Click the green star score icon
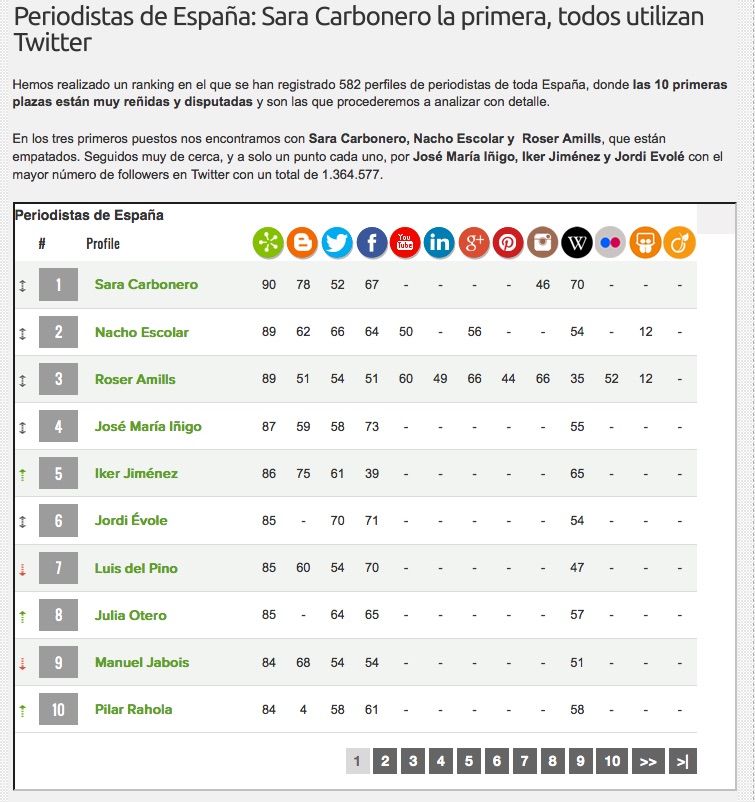The image size is (755, 802). coord(268,243)
